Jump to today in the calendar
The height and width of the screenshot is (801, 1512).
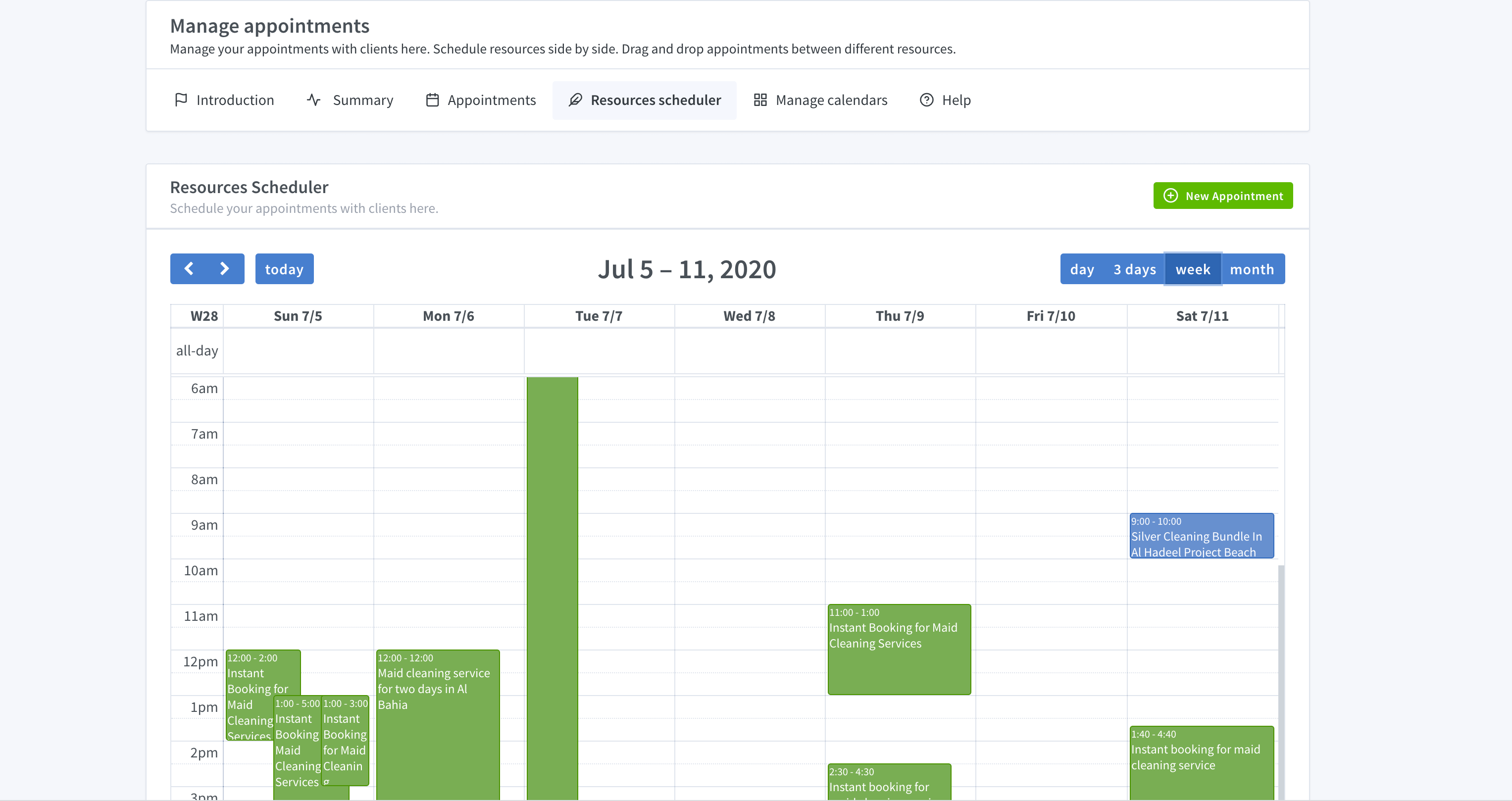pos(284,269)
